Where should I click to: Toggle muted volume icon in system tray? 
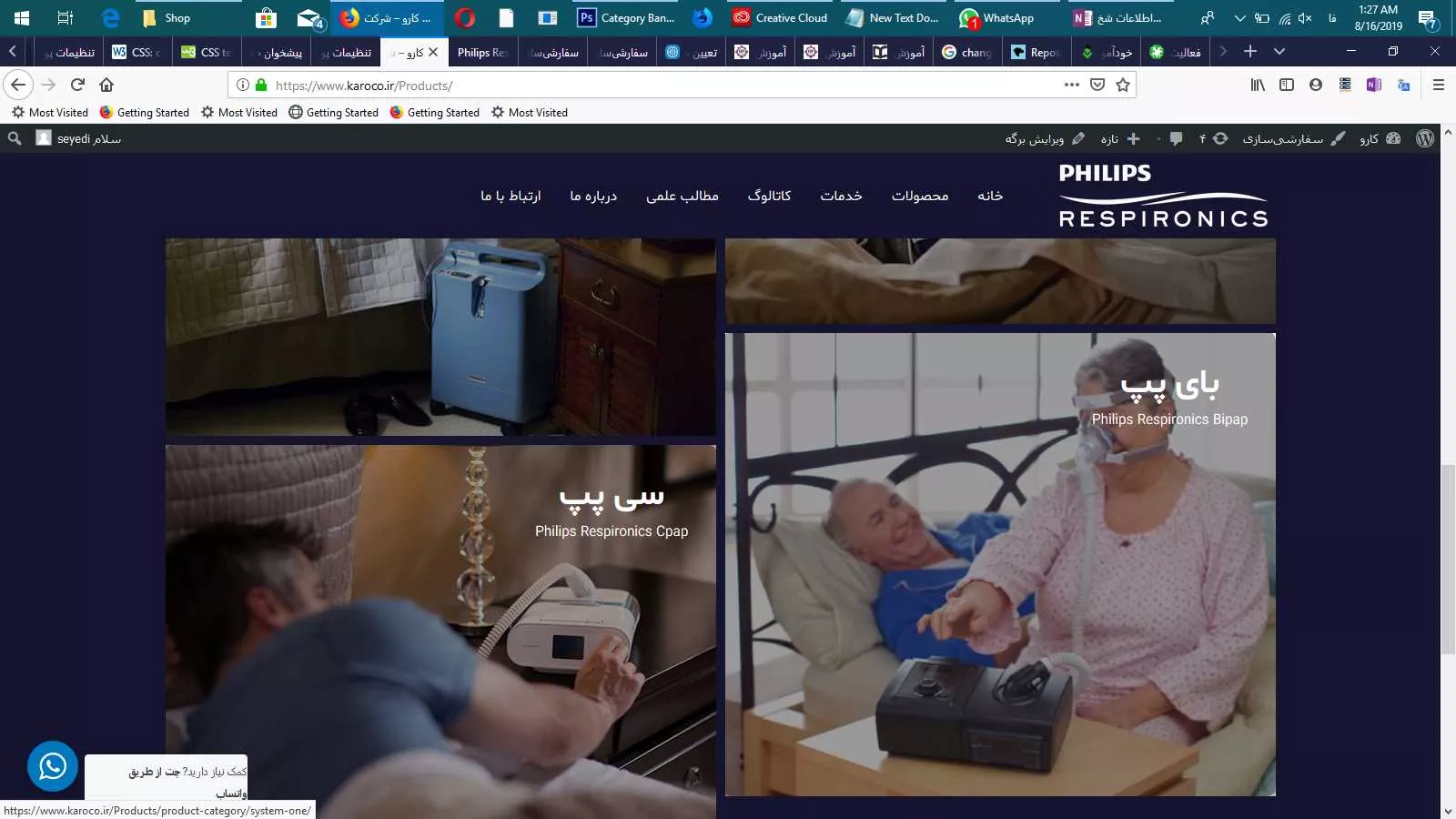1305,17
